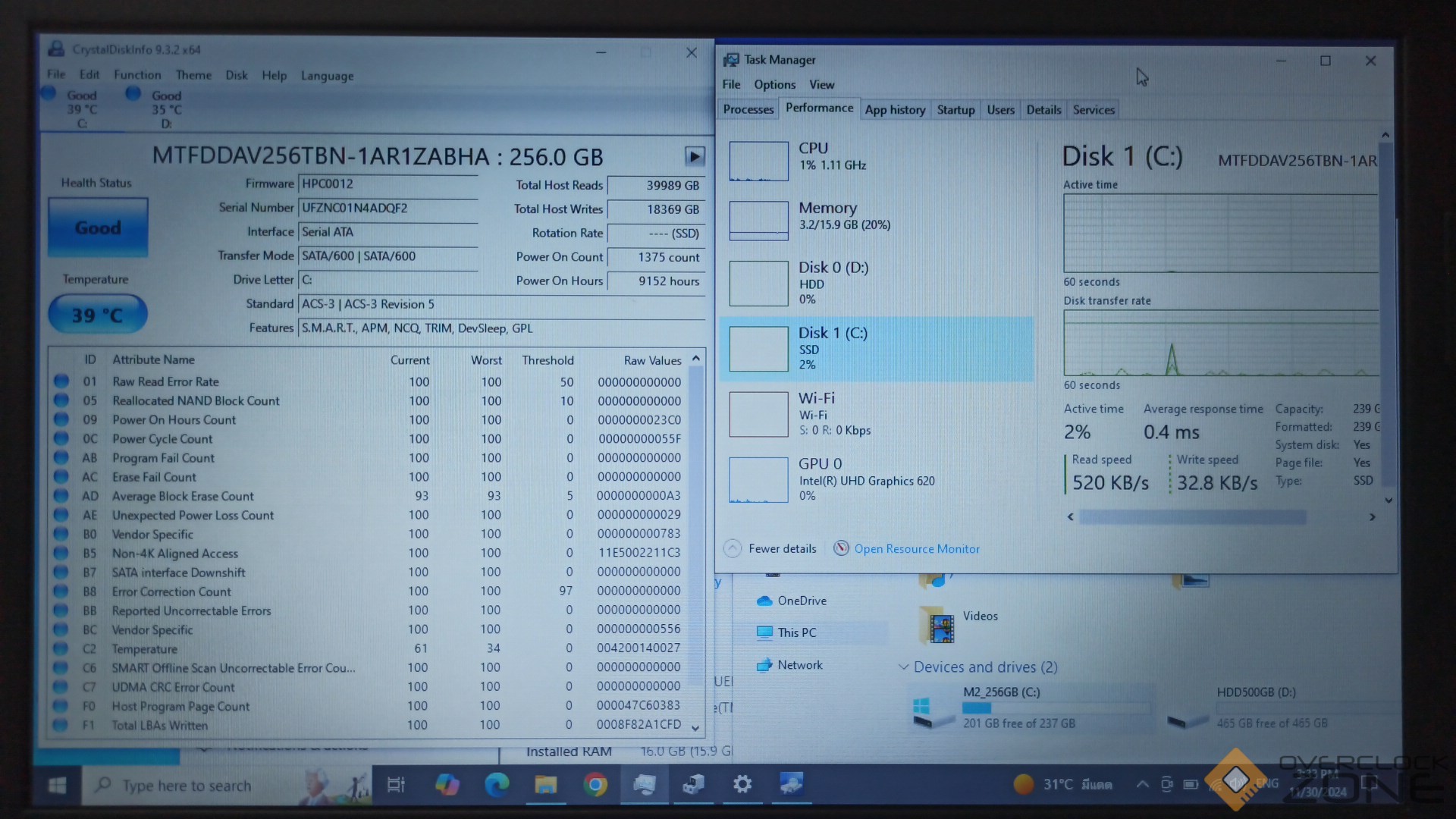The width and height of the screenshot is (1456, 819).
Task: Click the next disk arrow button
Action: pos(694,156)
